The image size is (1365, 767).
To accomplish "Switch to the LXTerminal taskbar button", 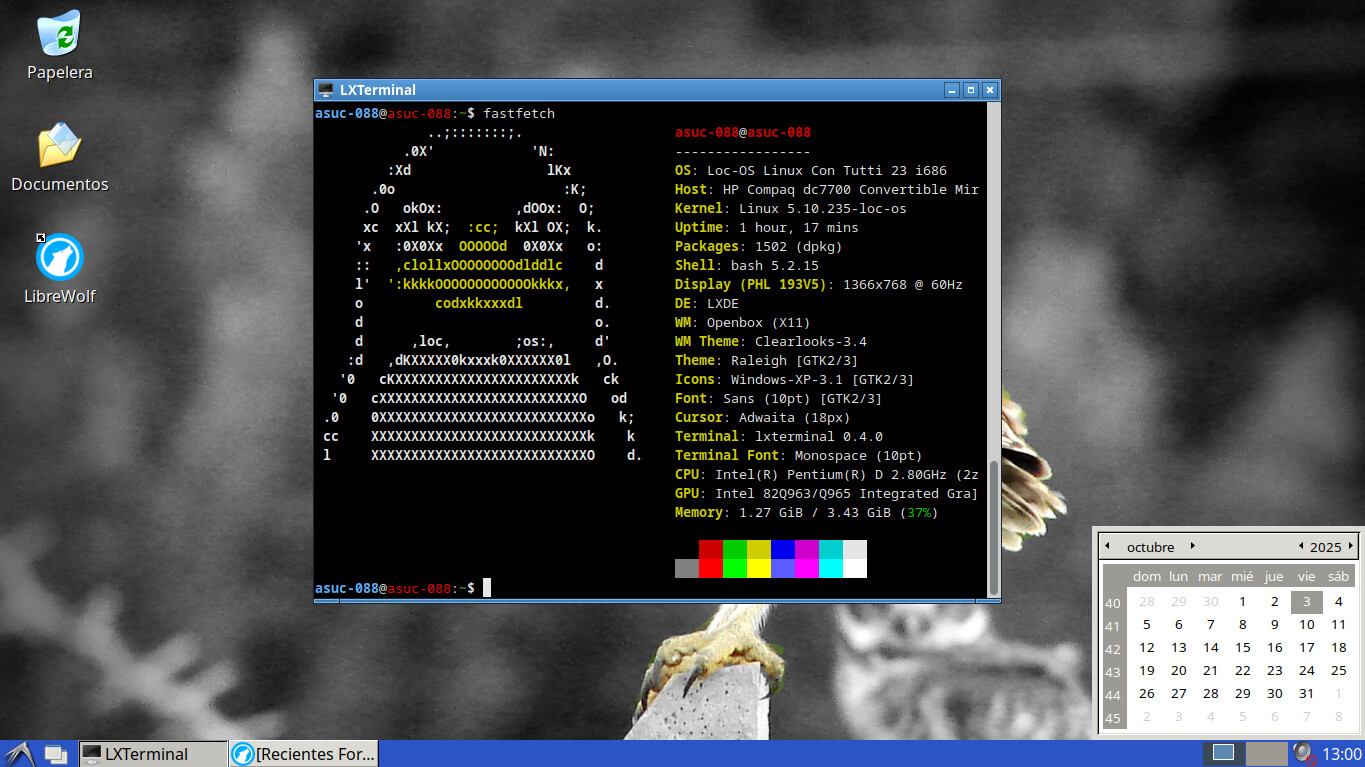I will pyautogui.click(x=152, y=754).
